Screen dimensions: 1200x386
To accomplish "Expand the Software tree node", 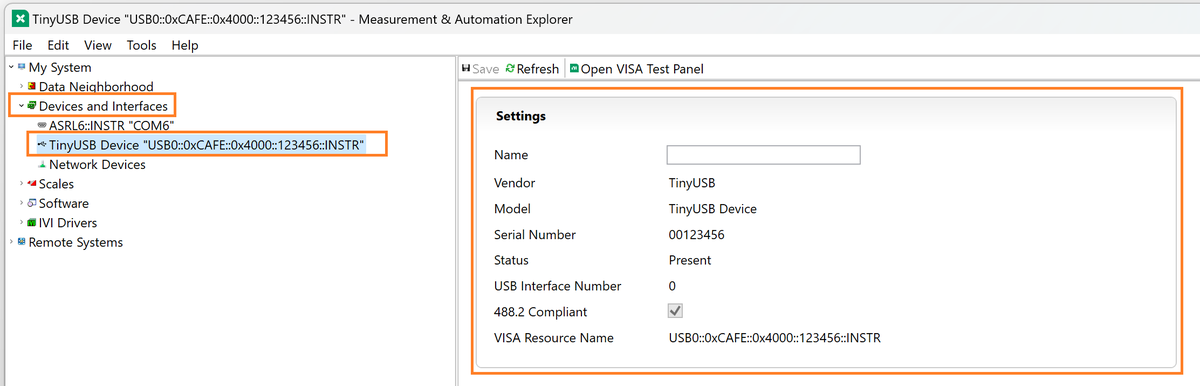I will coord(21,203).
